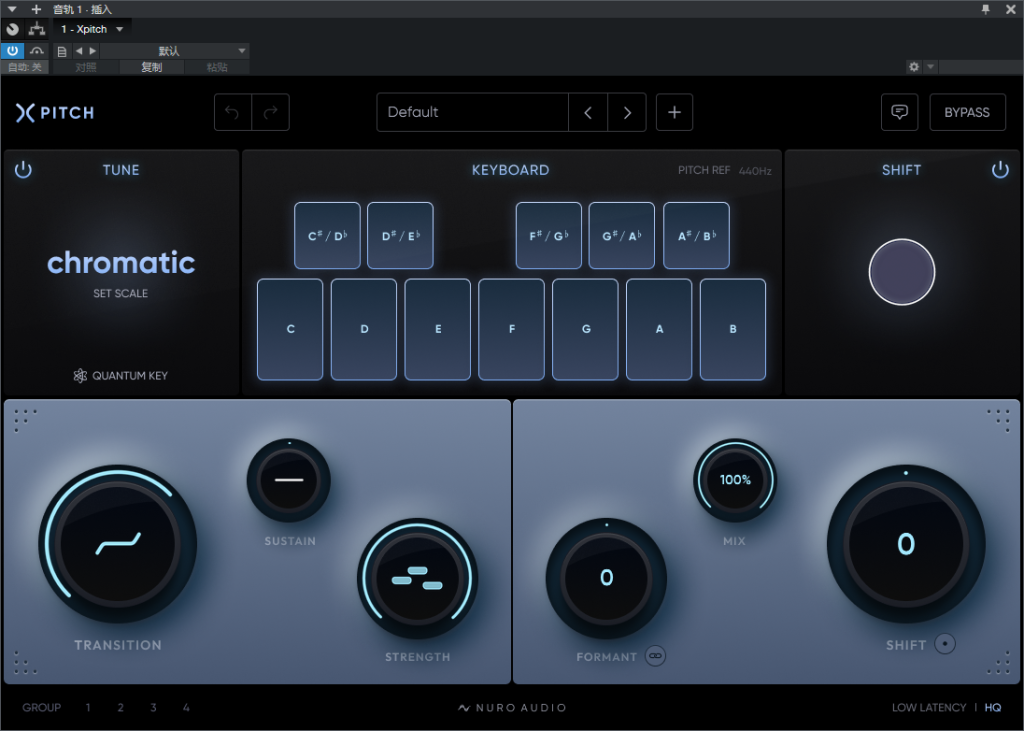This screenshot has width=1024, height=731.
Task: Click the SUSTAIN knob
Action: [289, 480]
